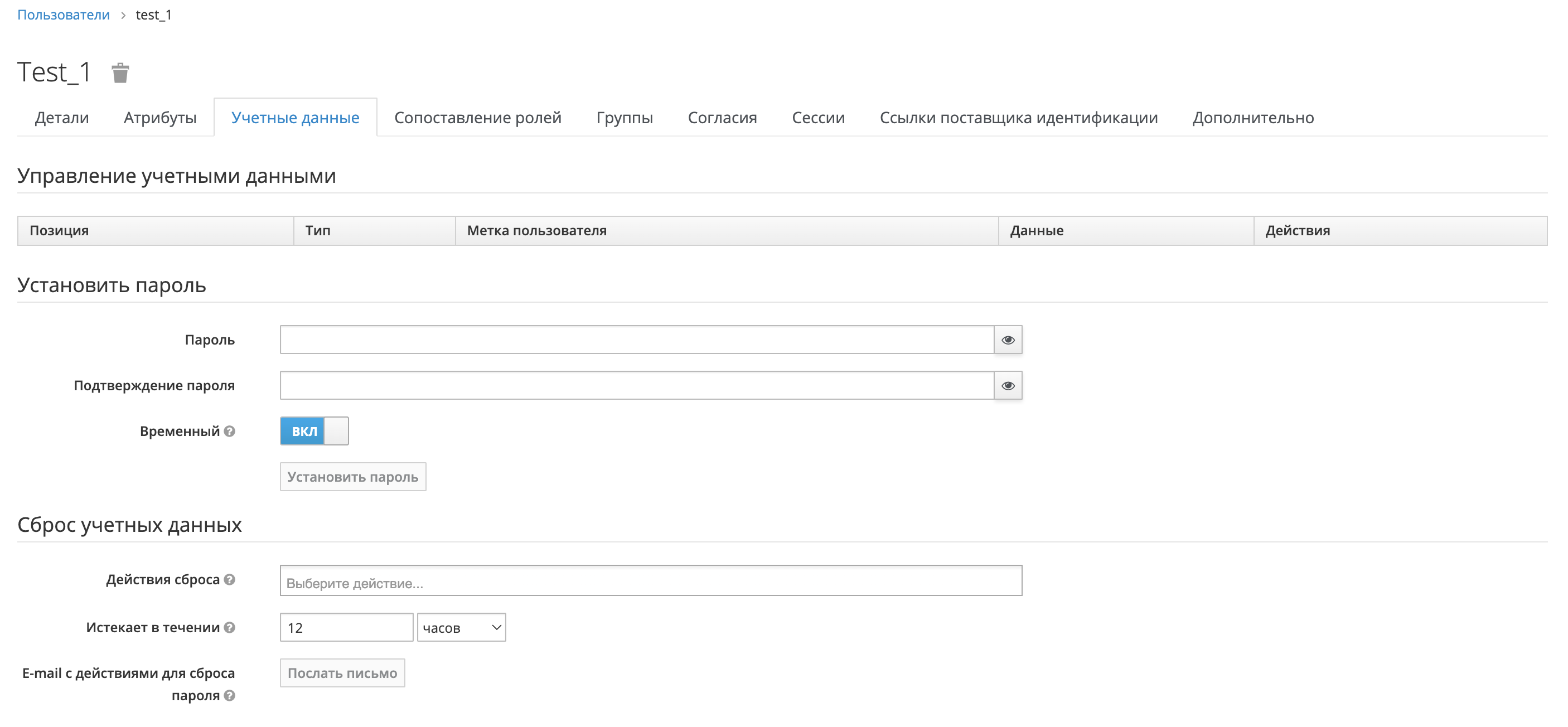1568x727 pixels.
Task: Open the часов time unit dropdown
Action: [461, 628]
